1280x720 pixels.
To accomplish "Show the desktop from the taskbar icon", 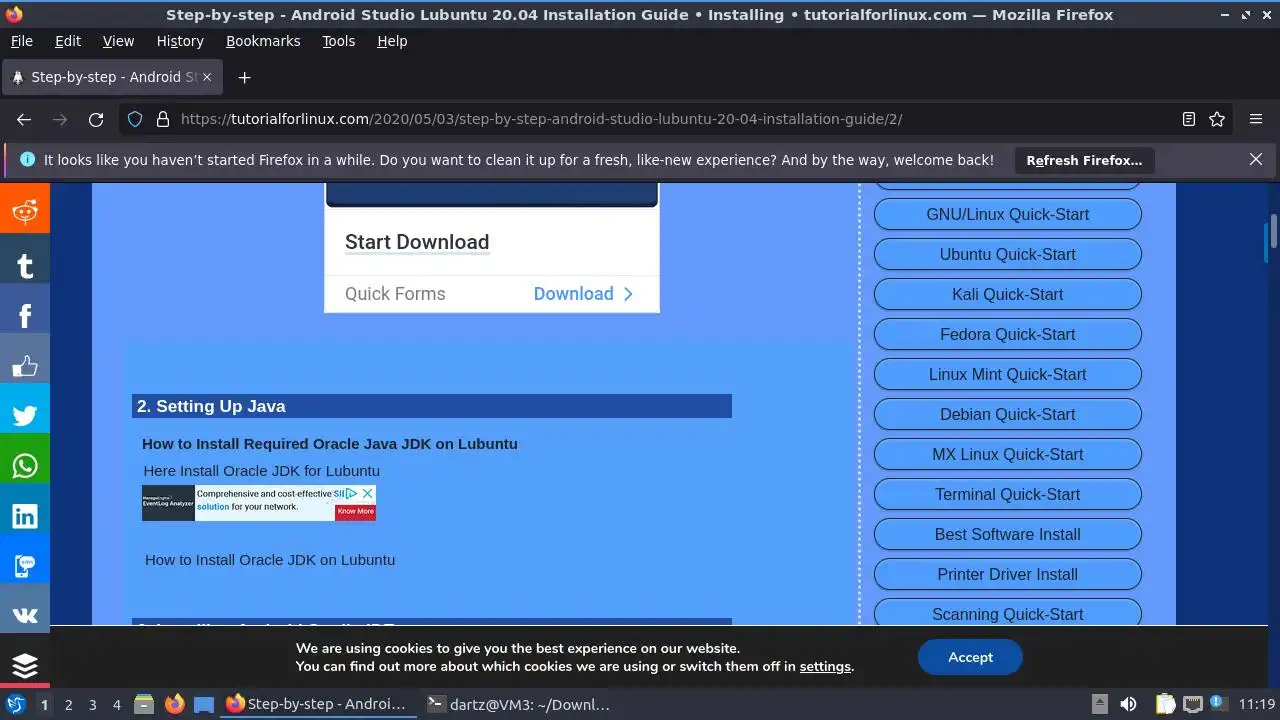I will pyautogui.click(x=204, y=704).
